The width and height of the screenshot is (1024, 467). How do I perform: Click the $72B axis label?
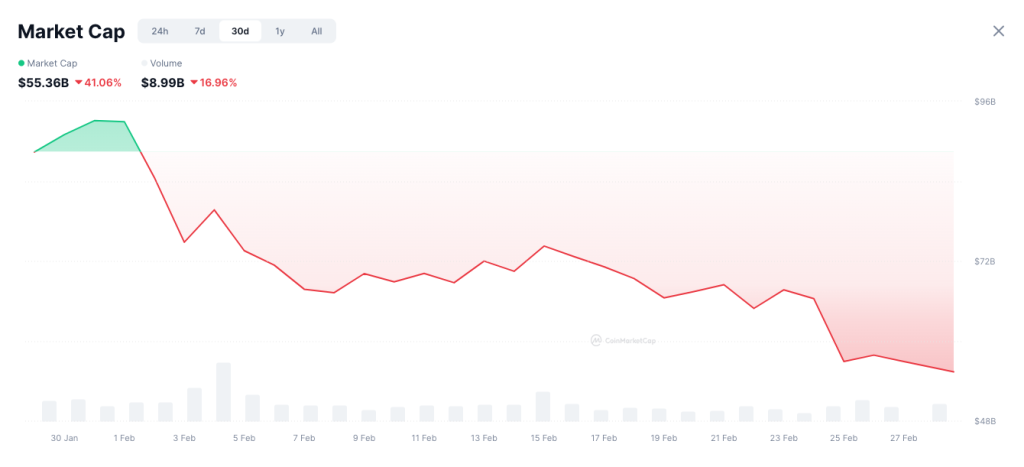point(985,262)
